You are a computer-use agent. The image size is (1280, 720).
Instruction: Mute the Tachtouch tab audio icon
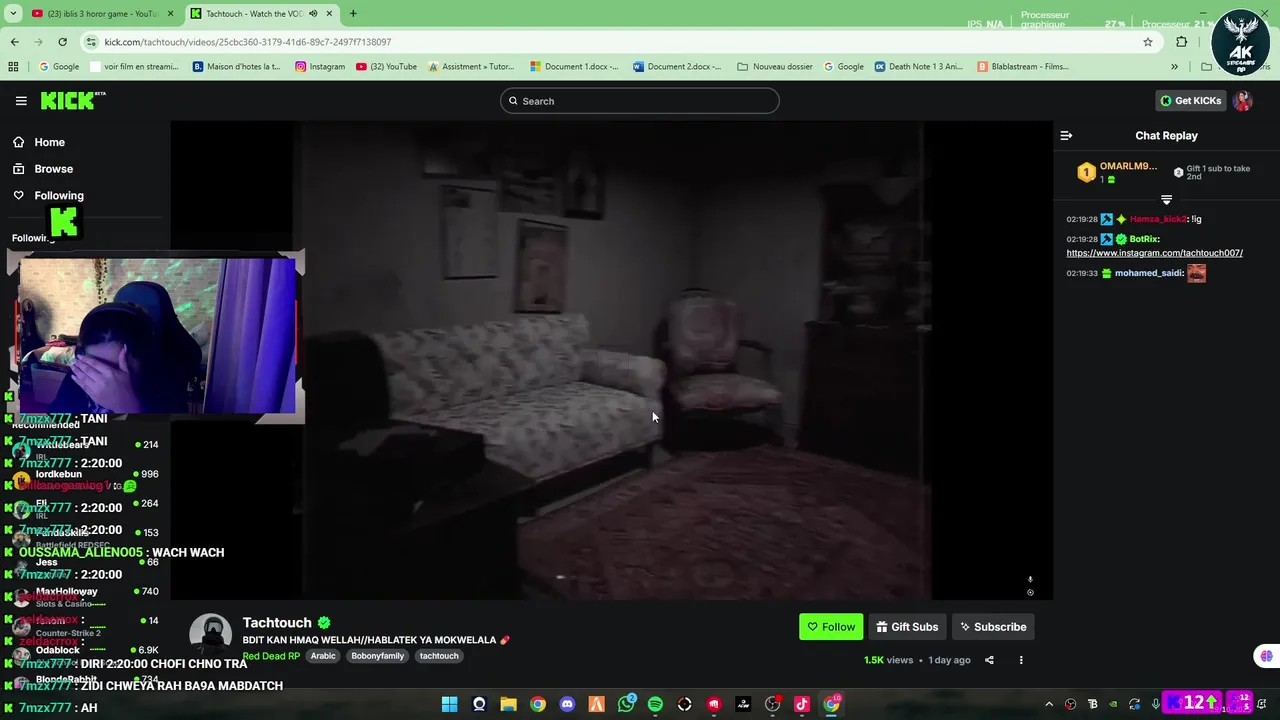pyautogui.click(x=313, y=14)
